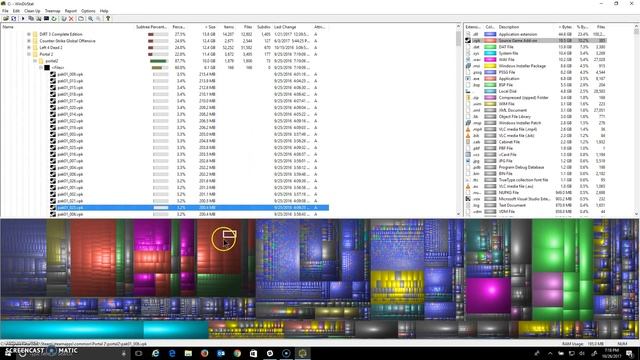Open the Options menu
The width and height of the screenshot is (640, 360).
88,11
